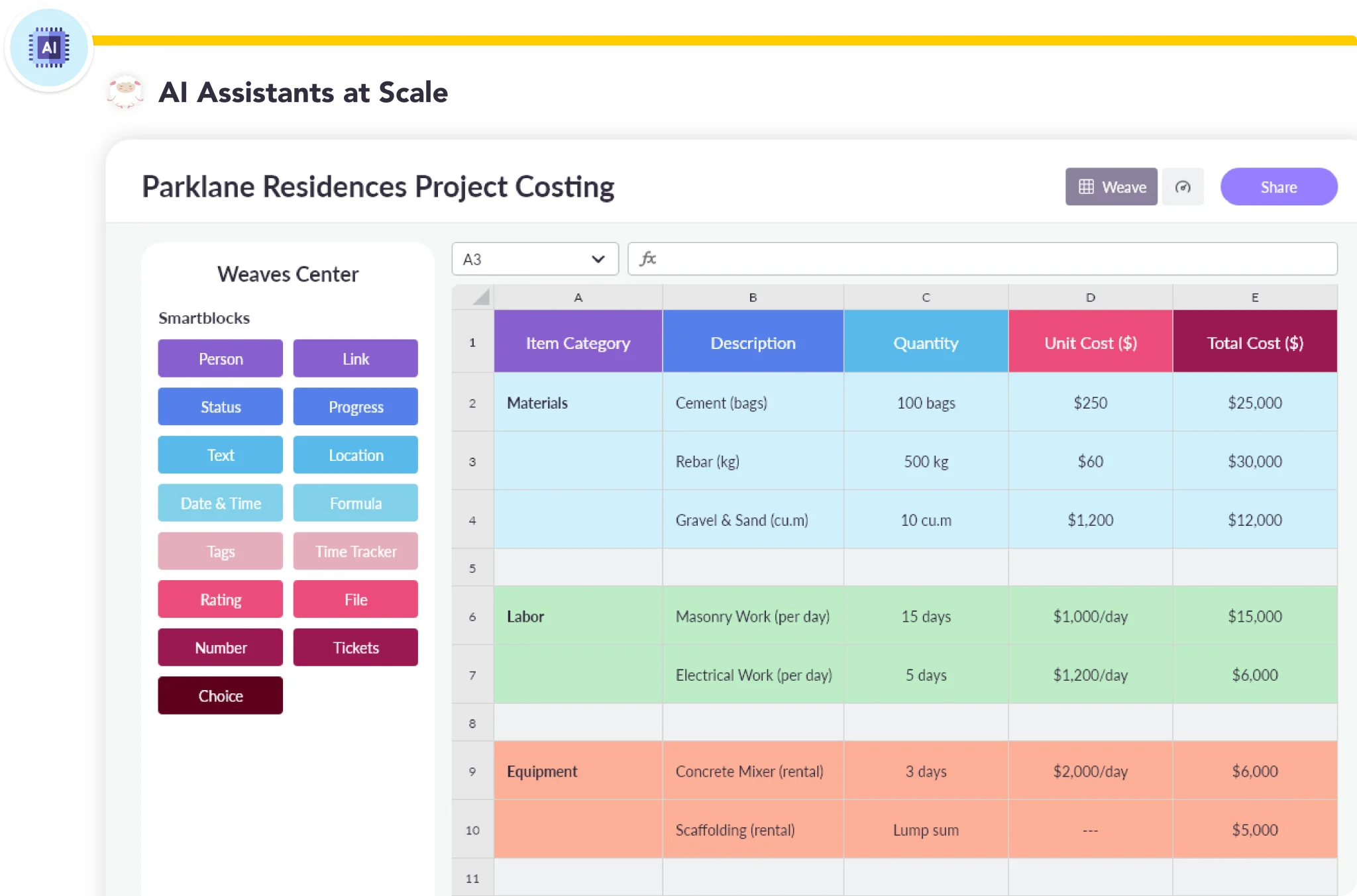Viewport: 1357px width, 896px height.
Task: Select column D header
Action: click(x=1090, y=297)
